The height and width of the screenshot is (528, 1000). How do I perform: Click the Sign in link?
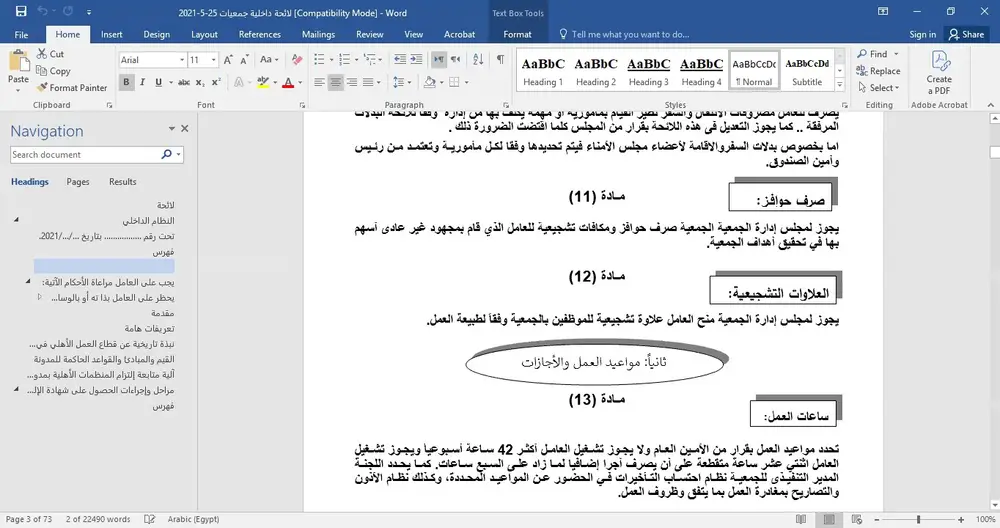(923, 34)
